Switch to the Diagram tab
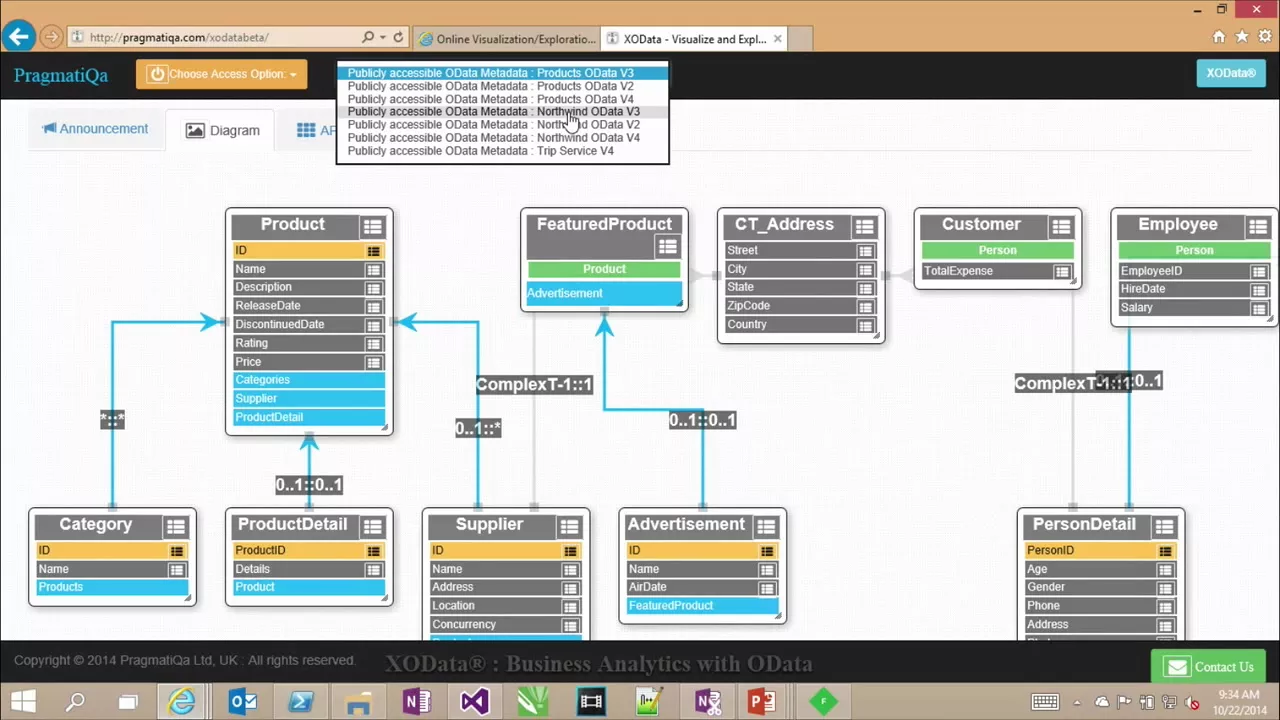This screenshot has height=720, width=1280. (x=222, y=130)
